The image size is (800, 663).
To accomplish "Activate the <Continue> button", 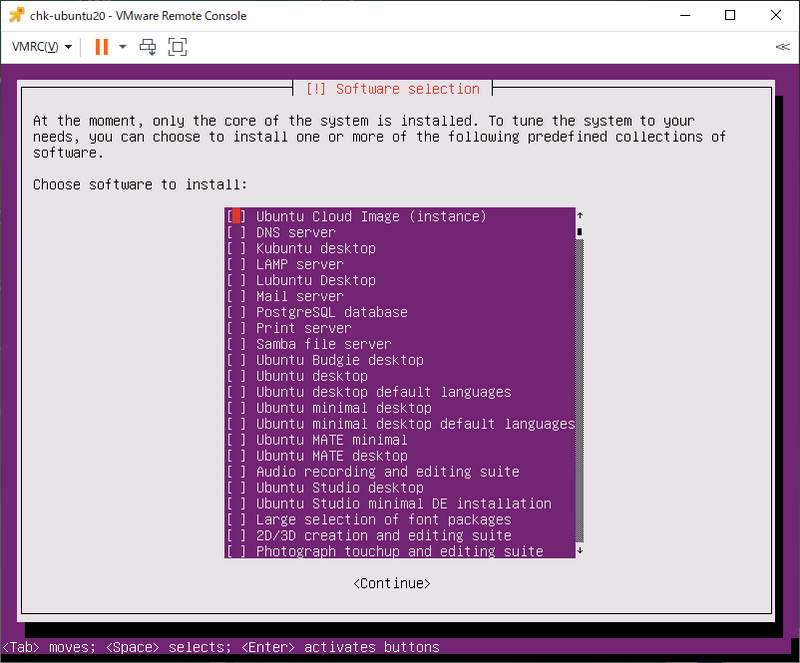I will [x=392, y=583].
